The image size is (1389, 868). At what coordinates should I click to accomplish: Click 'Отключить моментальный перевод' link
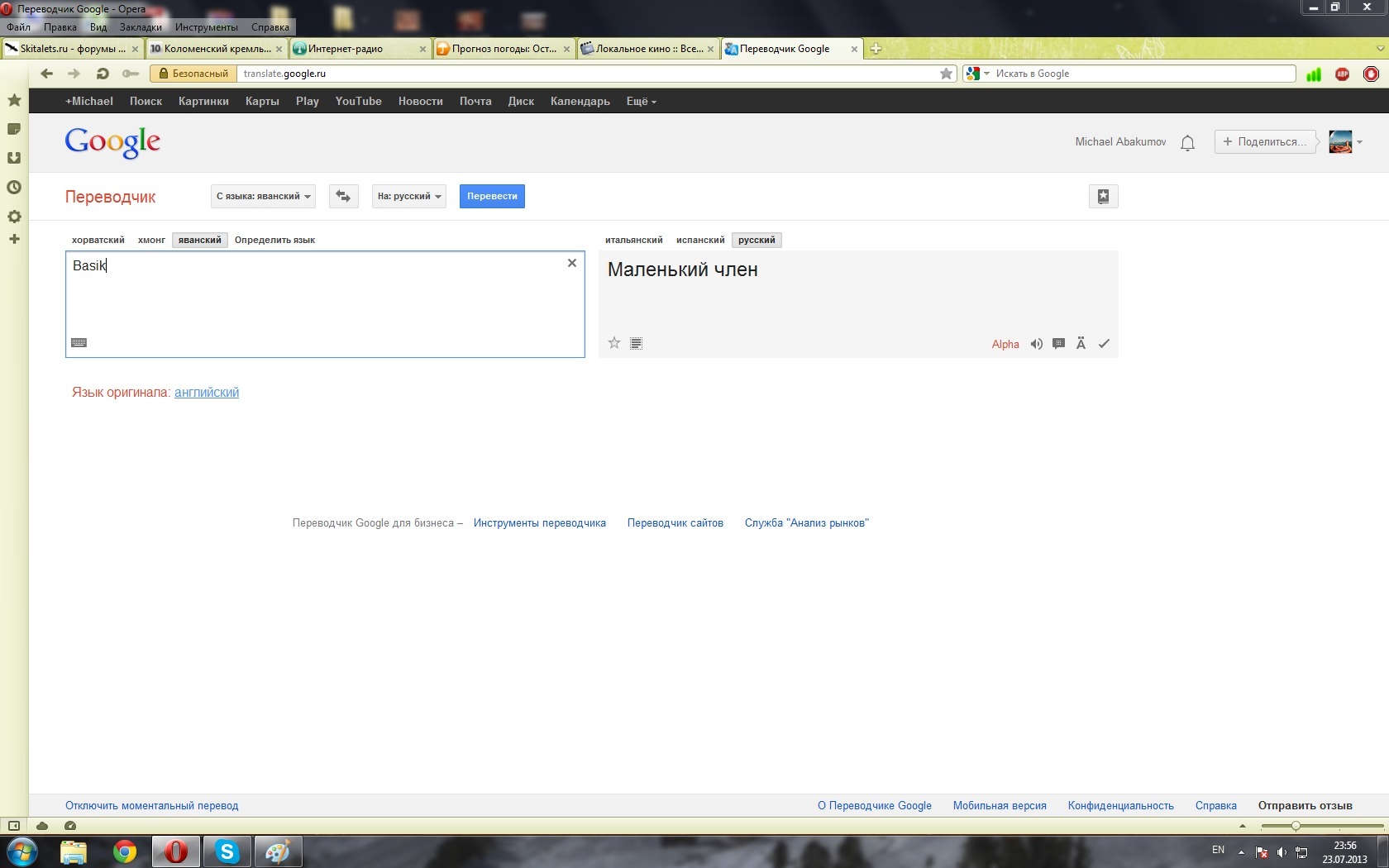152,806
